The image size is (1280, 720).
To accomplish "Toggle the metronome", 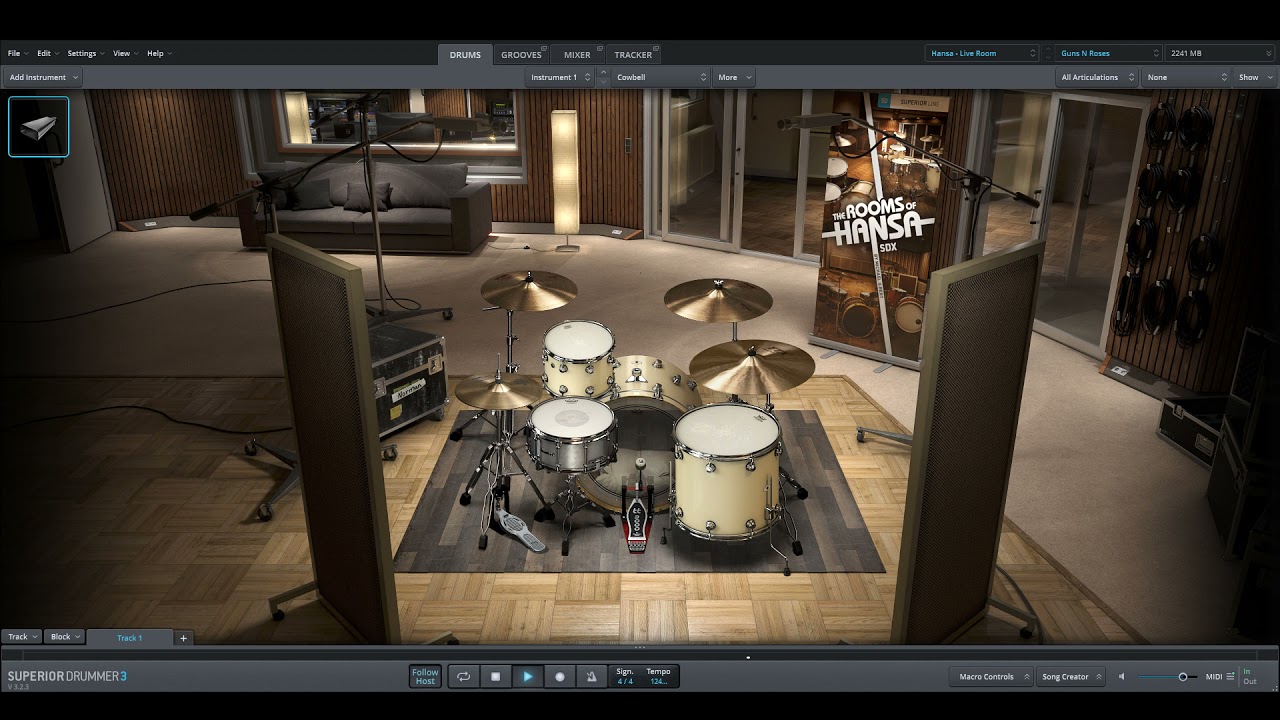I will coord(591,677).
